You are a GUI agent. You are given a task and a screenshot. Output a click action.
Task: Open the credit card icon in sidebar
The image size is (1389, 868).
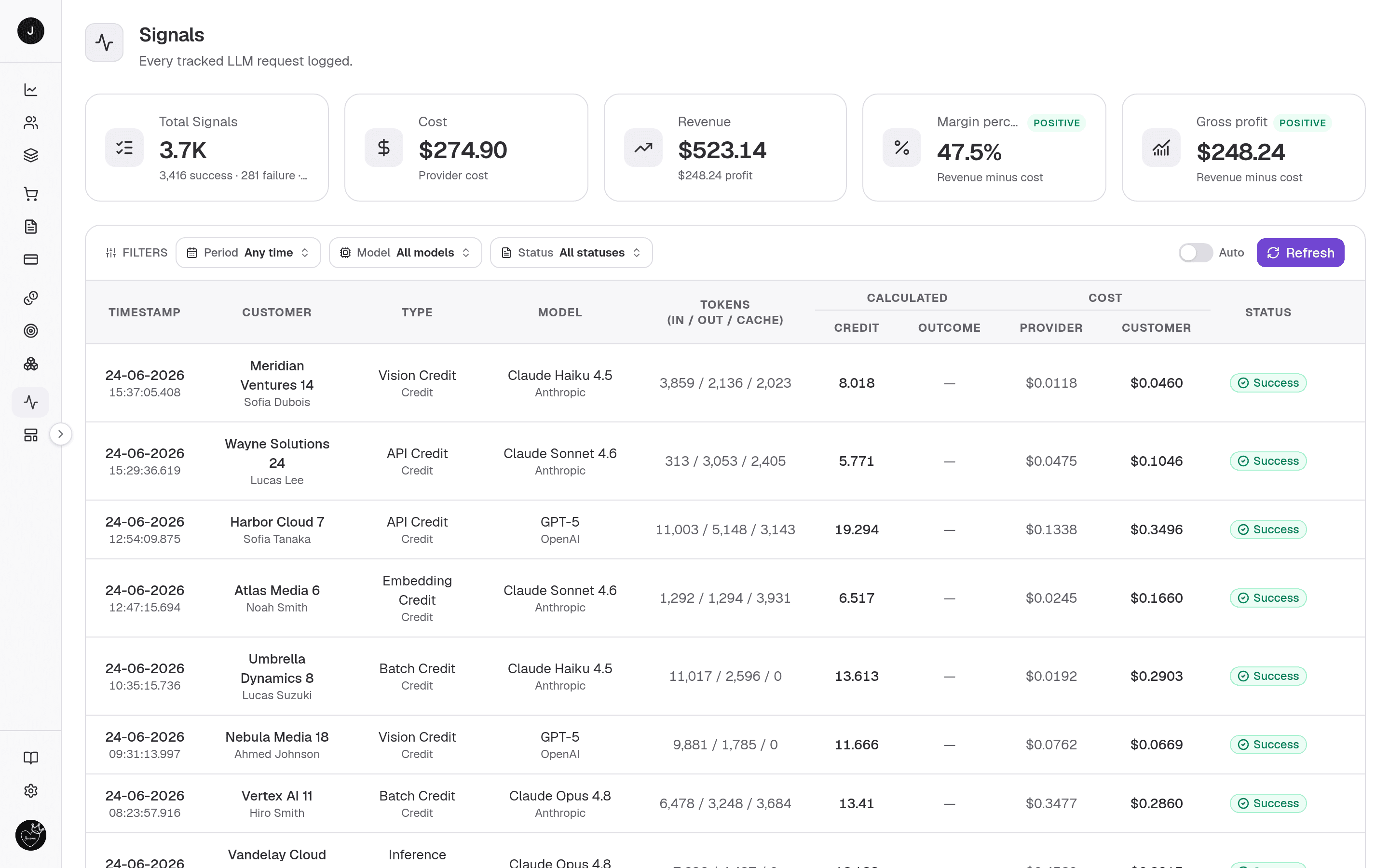30,259
